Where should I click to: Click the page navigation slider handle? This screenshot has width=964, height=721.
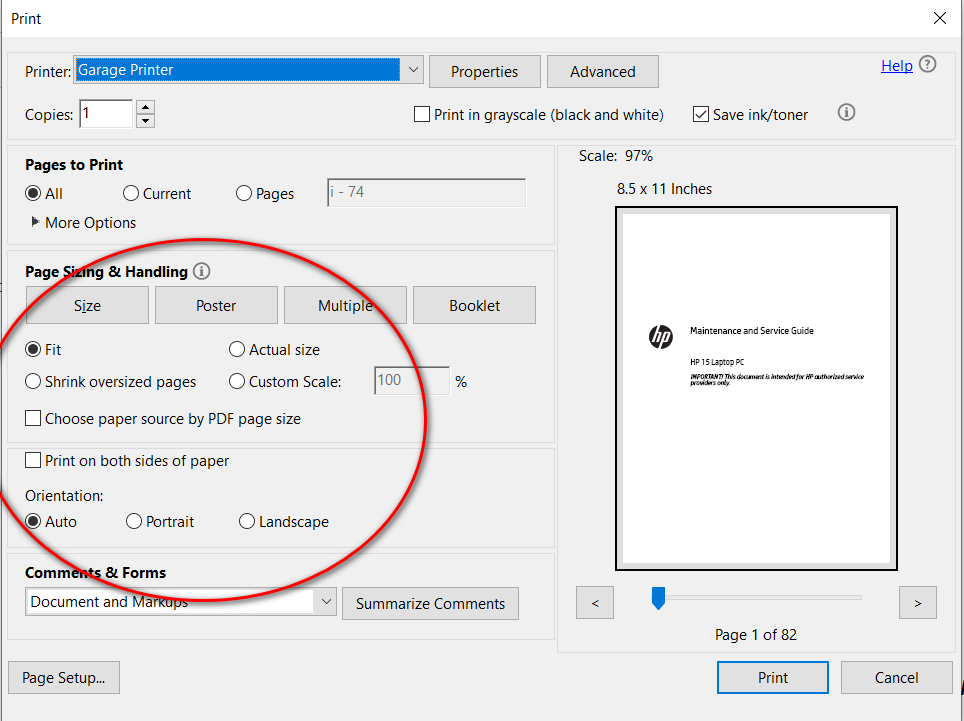[x=658, y=598]
